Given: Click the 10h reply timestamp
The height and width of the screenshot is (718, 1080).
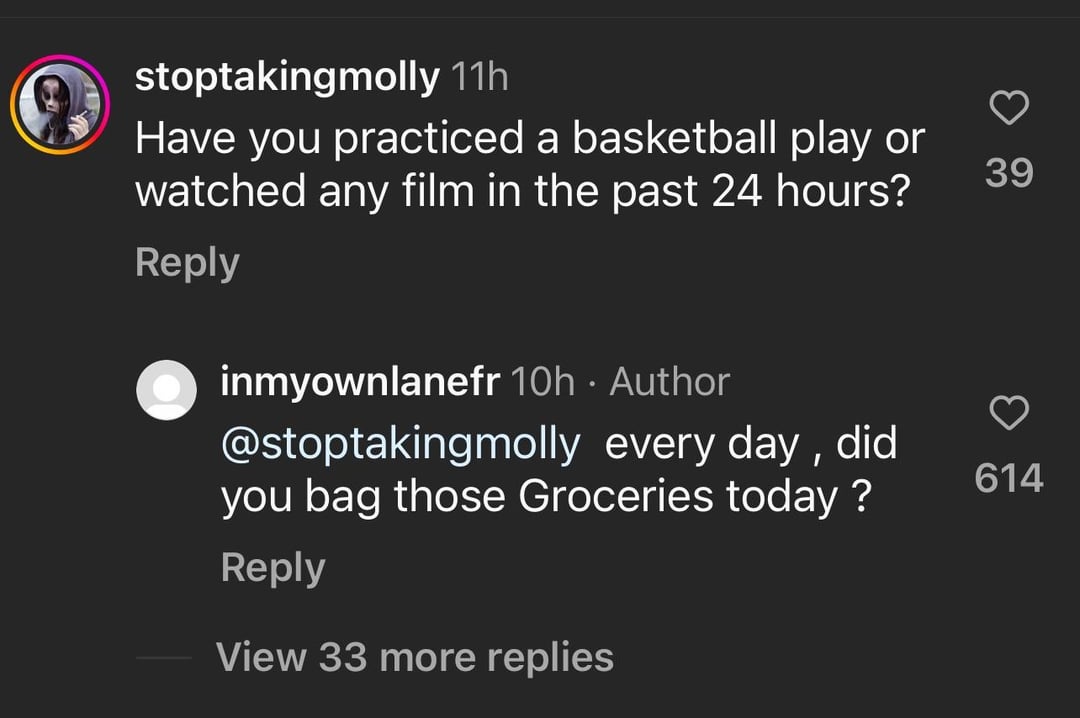Looking at the screenshot, I should 543,381.
